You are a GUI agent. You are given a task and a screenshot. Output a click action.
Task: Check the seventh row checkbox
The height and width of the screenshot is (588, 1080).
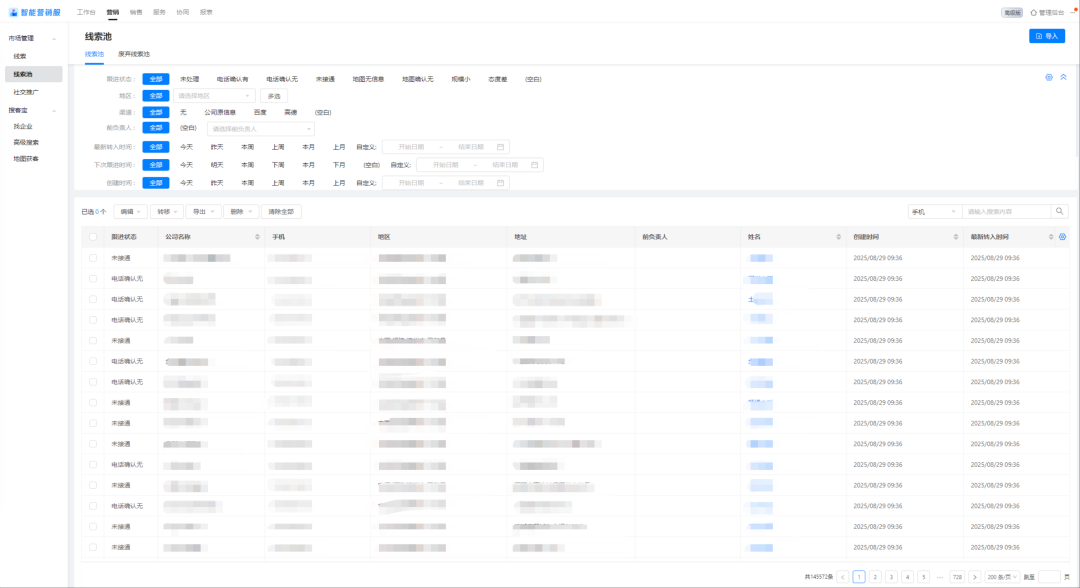click(93, 382)
